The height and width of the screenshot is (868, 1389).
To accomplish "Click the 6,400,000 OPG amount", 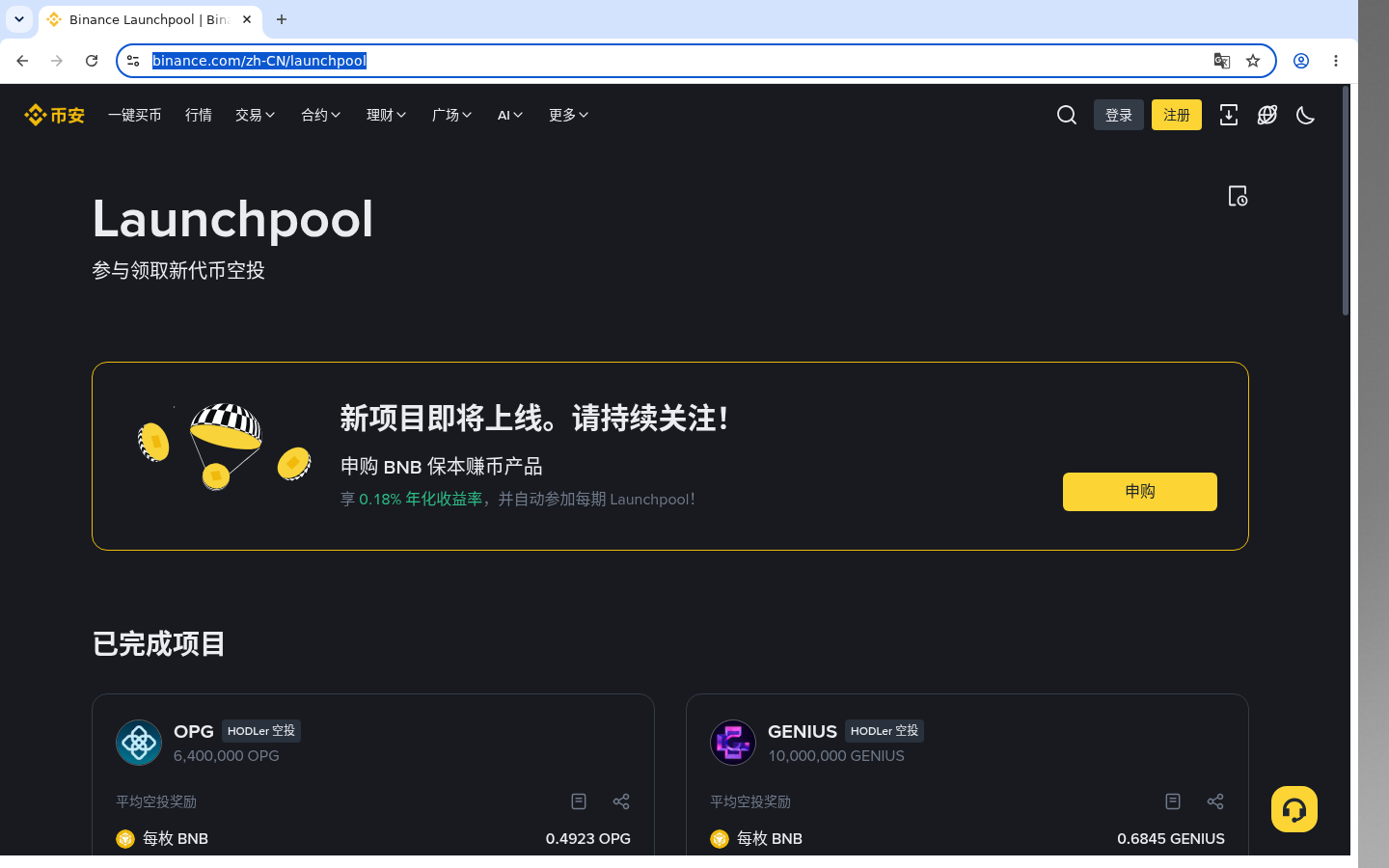I will (227, 756).
